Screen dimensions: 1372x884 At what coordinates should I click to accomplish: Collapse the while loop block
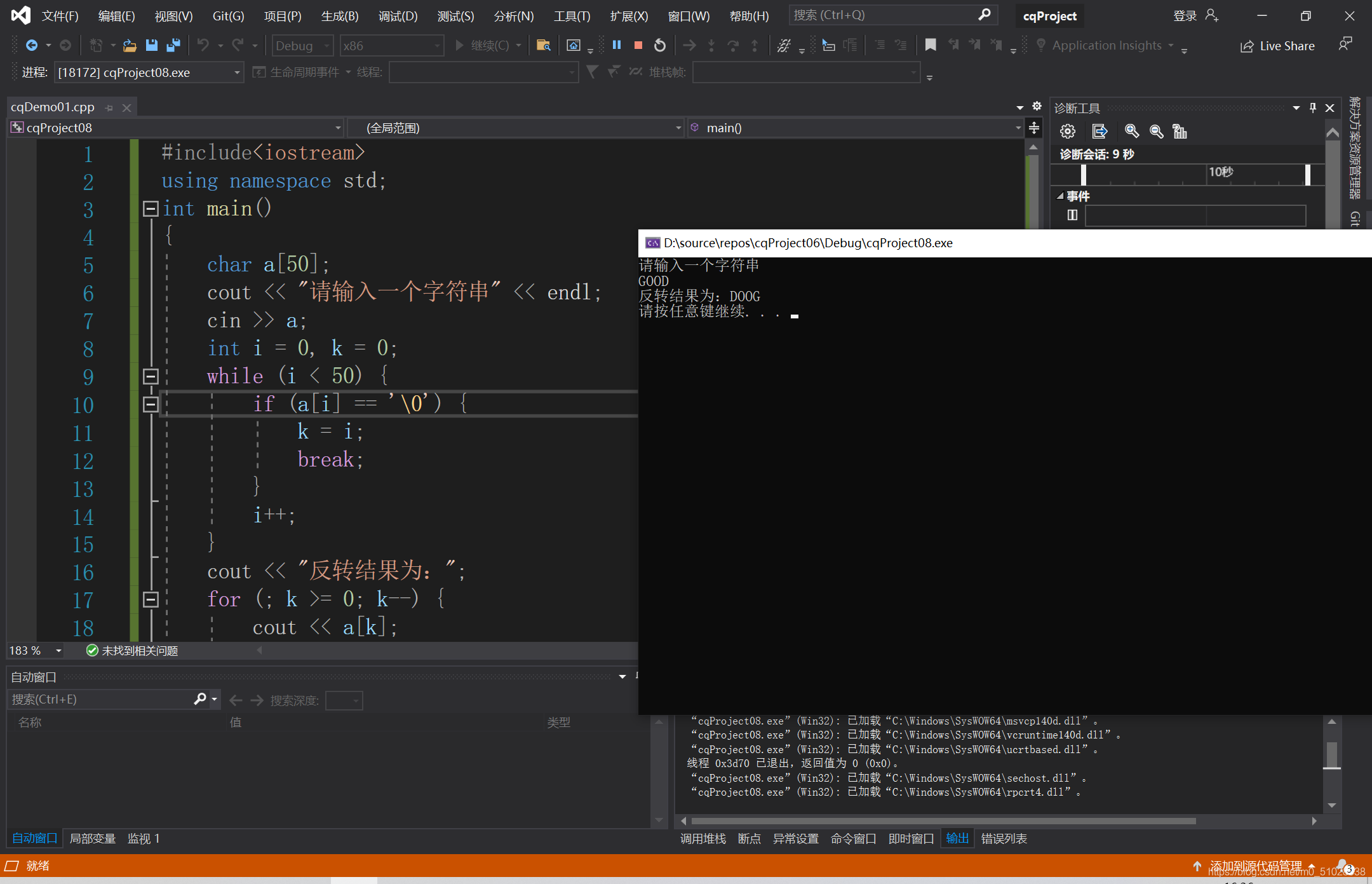click(x=151, y=376)
